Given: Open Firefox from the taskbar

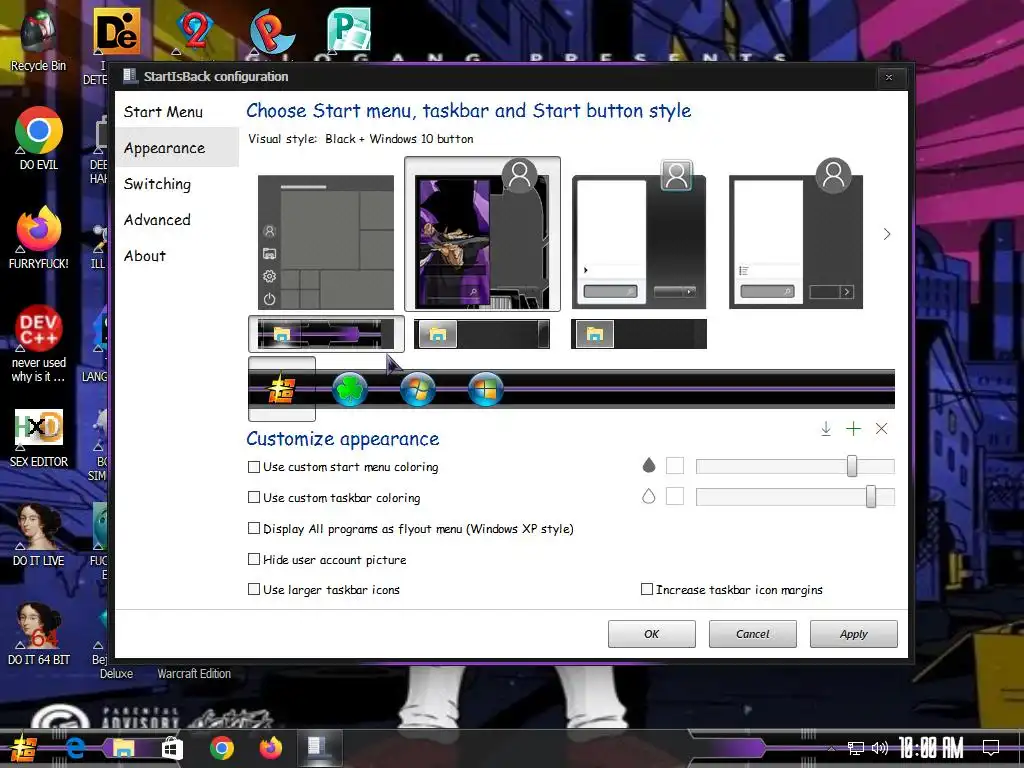Looking at the screenshot, I should (270, 748).
